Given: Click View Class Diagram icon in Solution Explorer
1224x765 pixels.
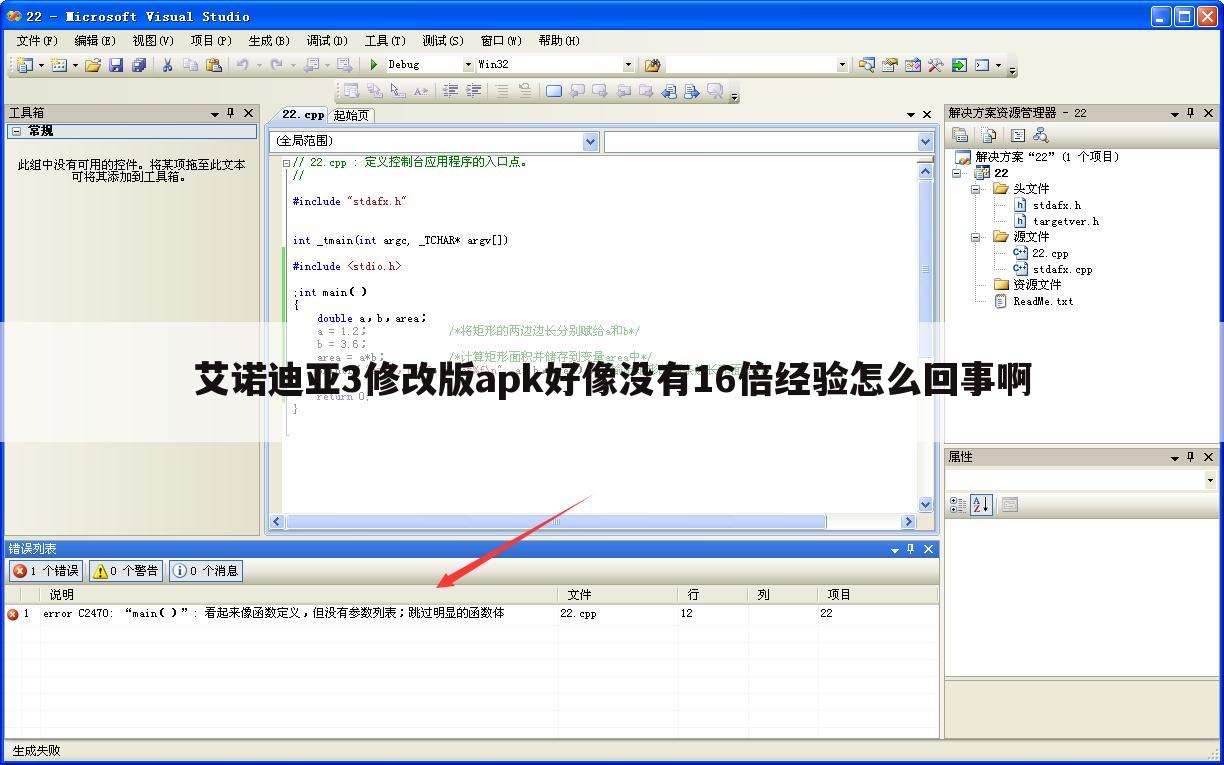Looking at the screenshot, I should (1041, 135).
